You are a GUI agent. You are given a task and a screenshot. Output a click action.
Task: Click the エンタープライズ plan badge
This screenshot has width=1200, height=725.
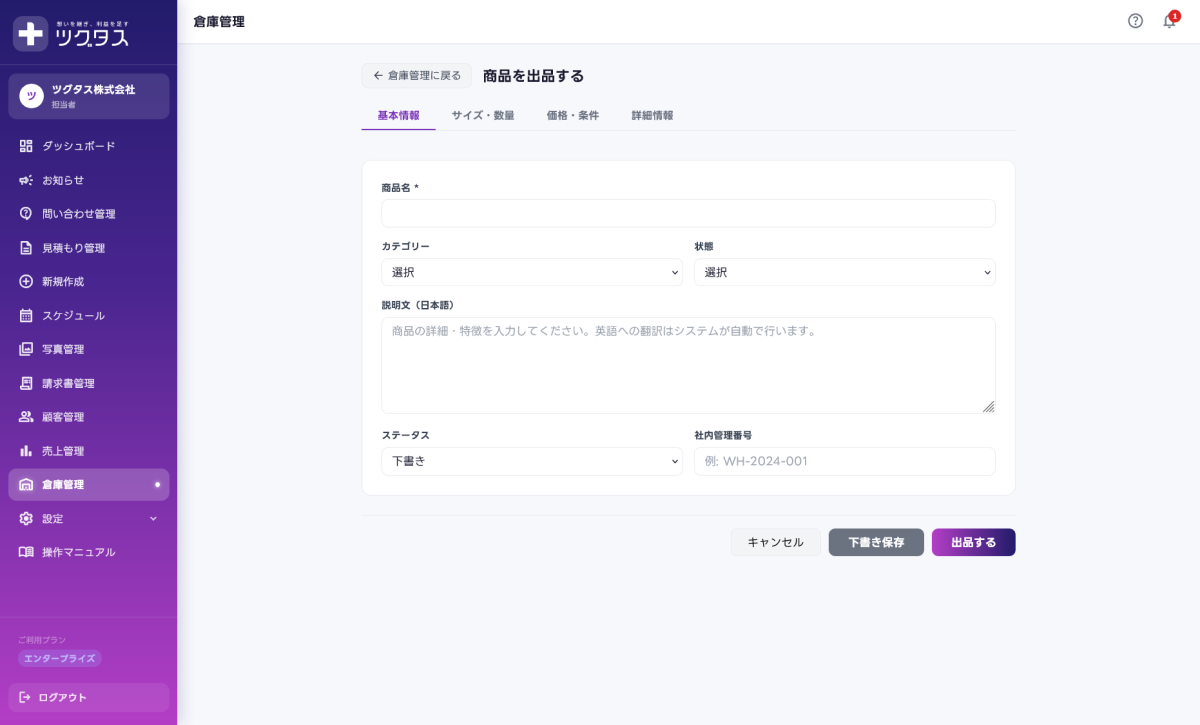[x=60, y=659]
